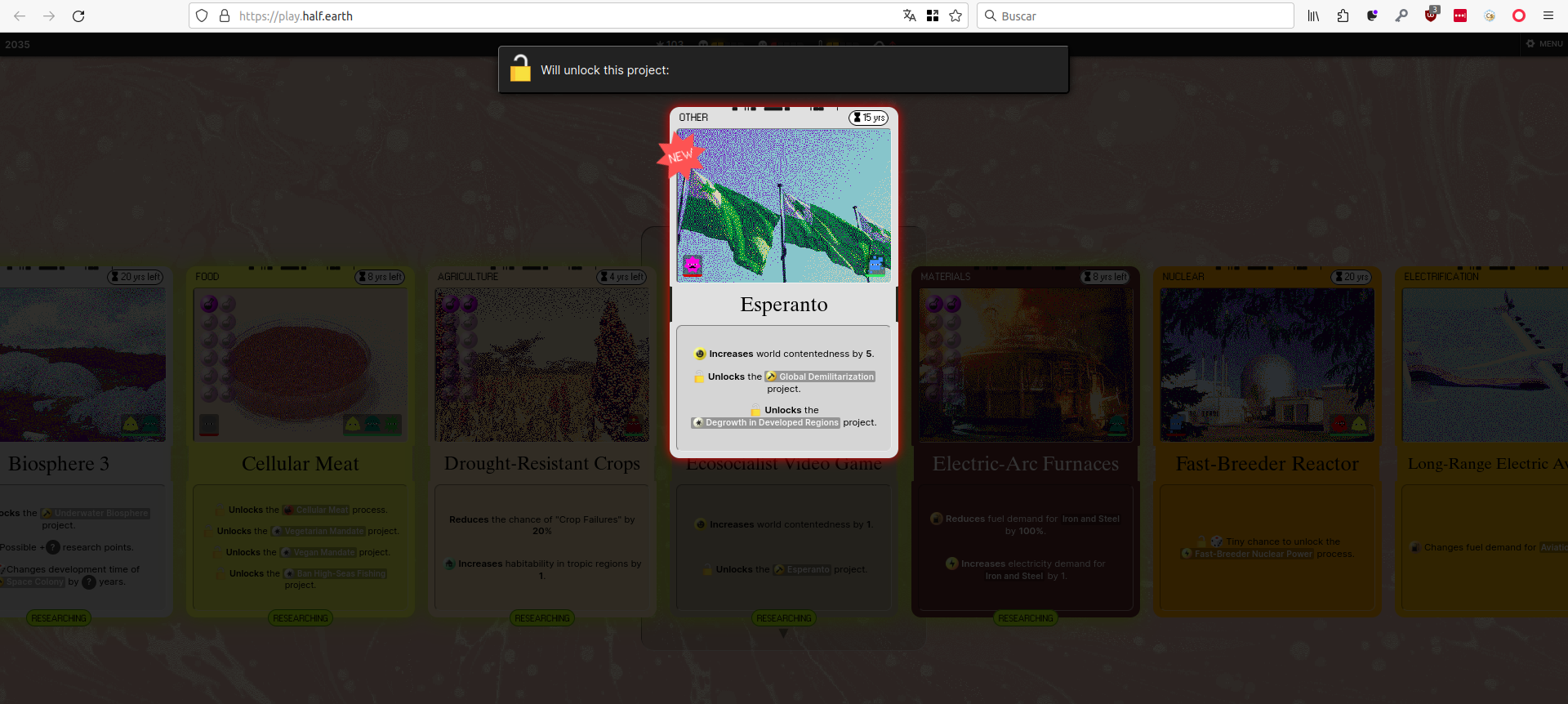The height and width of the screenshot is (704, 1568).
Task: Select the Cellular Meat project card title
Action: pos(301,464)
